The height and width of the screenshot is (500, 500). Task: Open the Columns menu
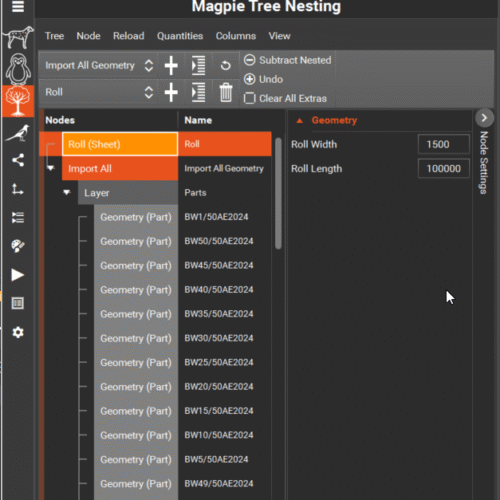[x=236, y=36]
